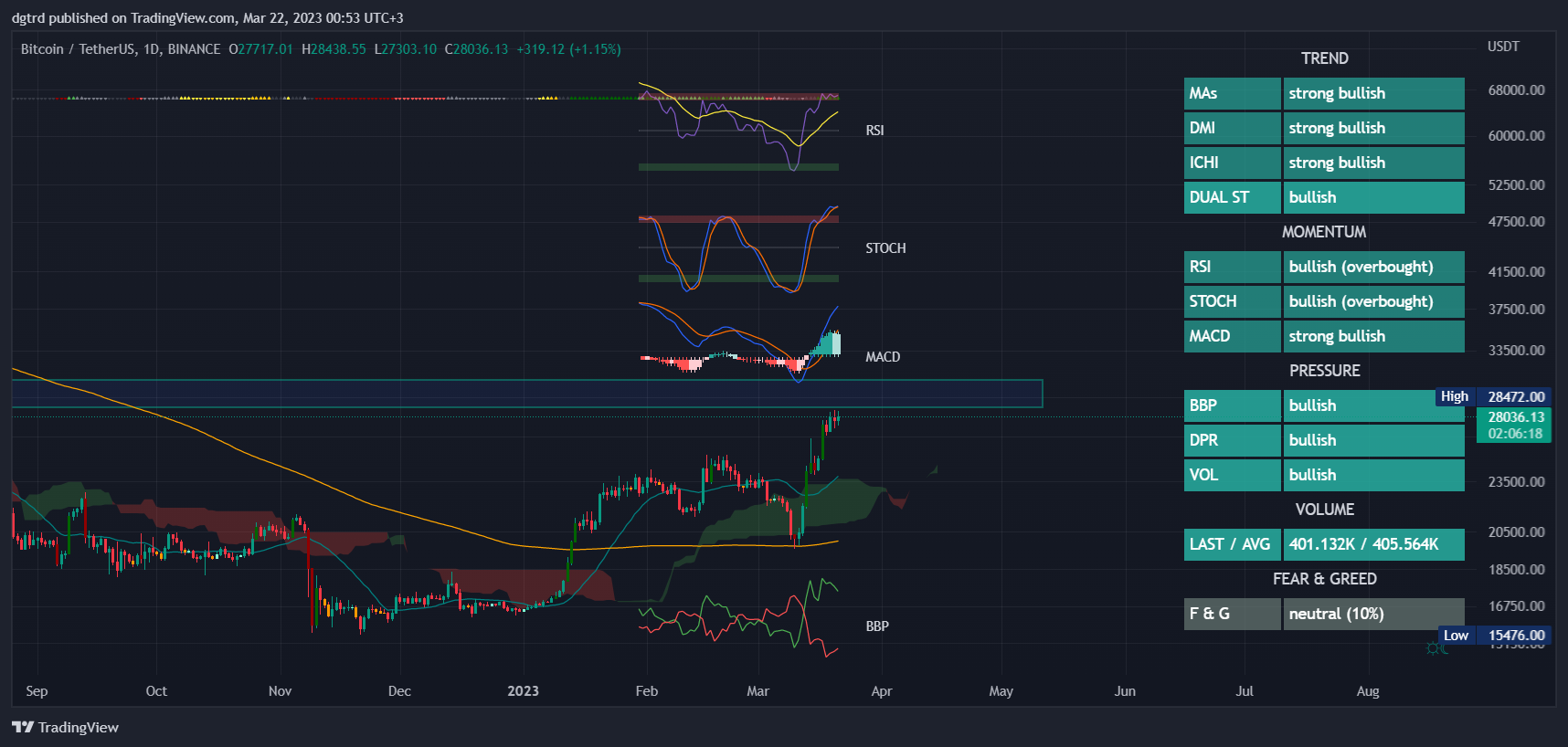Click the STOCH bullish (overbought) cell
1568x747 pixels.
click(1374, 301)
